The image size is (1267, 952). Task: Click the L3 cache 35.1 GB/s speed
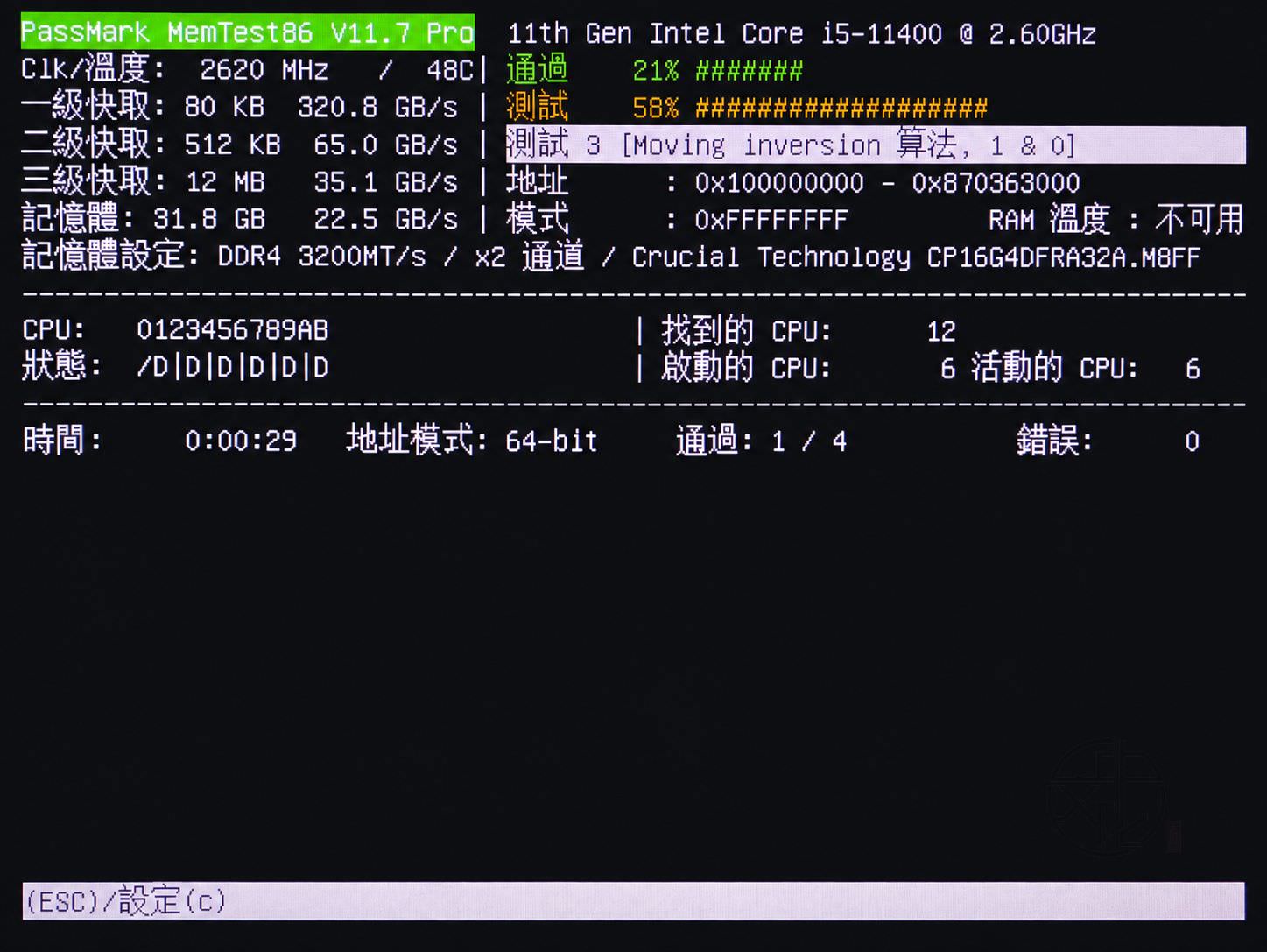tap(385, 182)
